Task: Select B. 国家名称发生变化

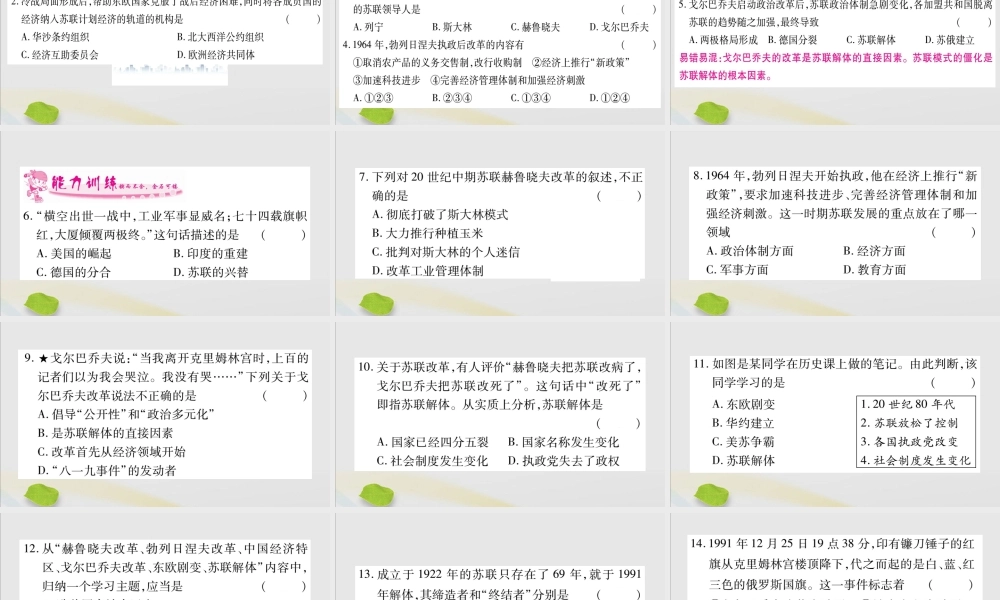Action: 563,443
